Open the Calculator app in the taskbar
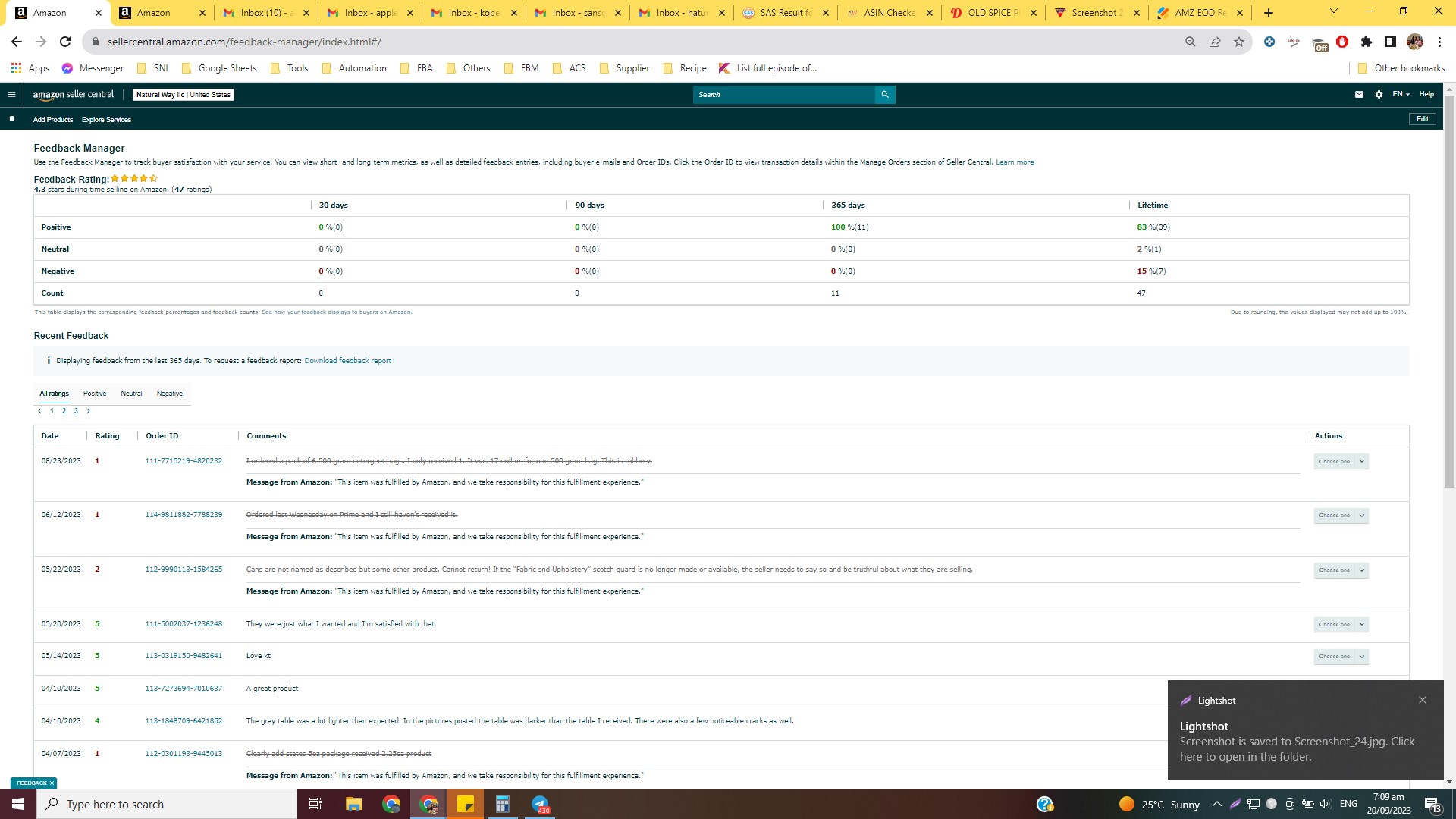Viewport: 1456px width, 819px height. coord(502,804)
